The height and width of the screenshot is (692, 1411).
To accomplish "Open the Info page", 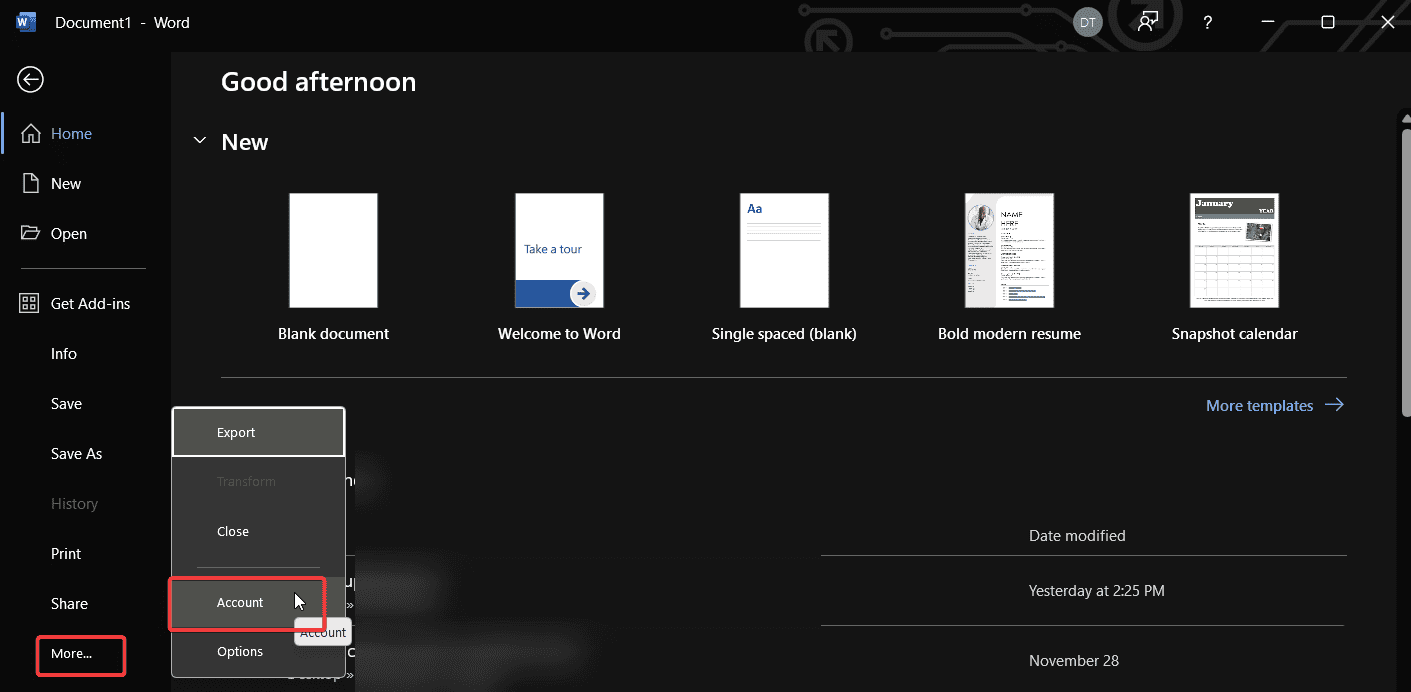I will pyautogui.click(x=64, y=354).
